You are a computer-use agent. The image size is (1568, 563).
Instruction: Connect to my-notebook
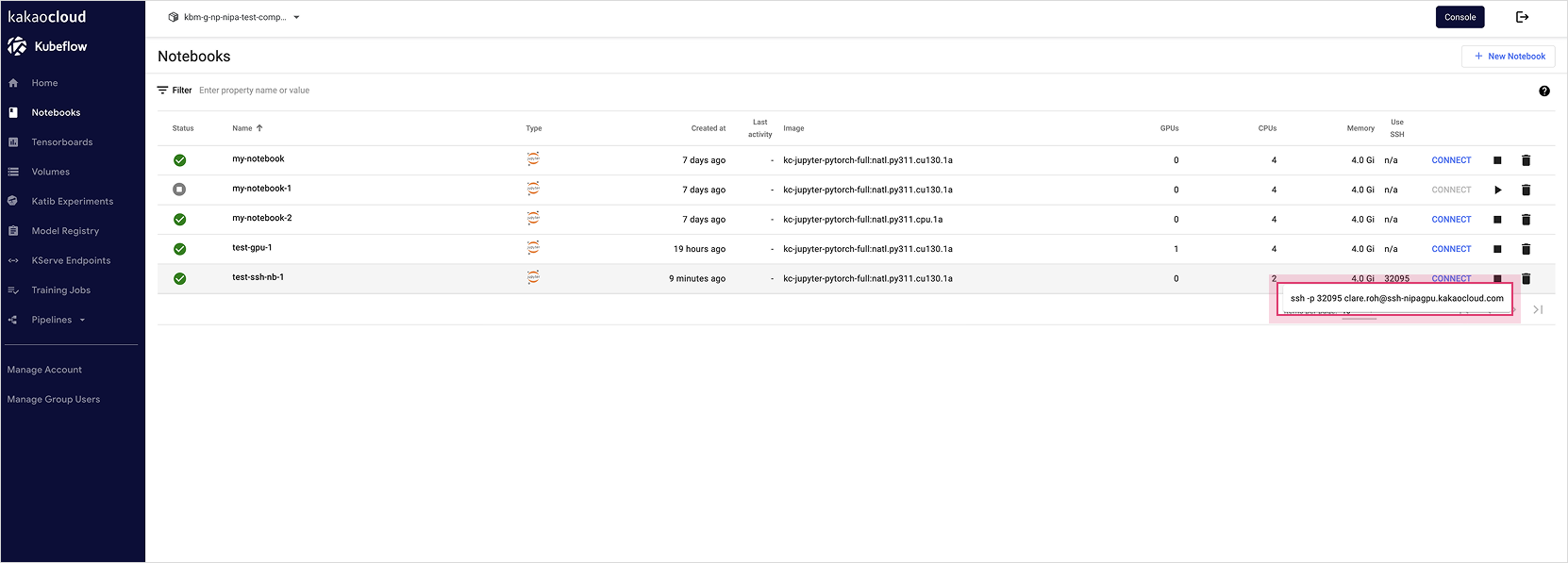(1451, 160)
